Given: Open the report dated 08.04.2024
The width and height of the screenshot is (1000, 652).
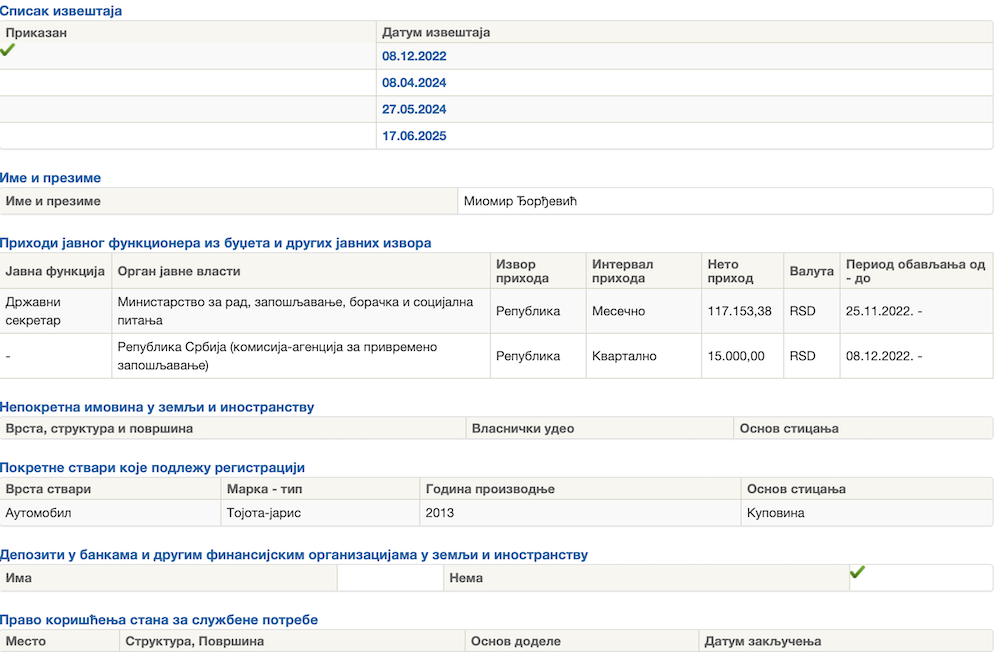Looking at the screenshot, I should [x=414, y=83].
